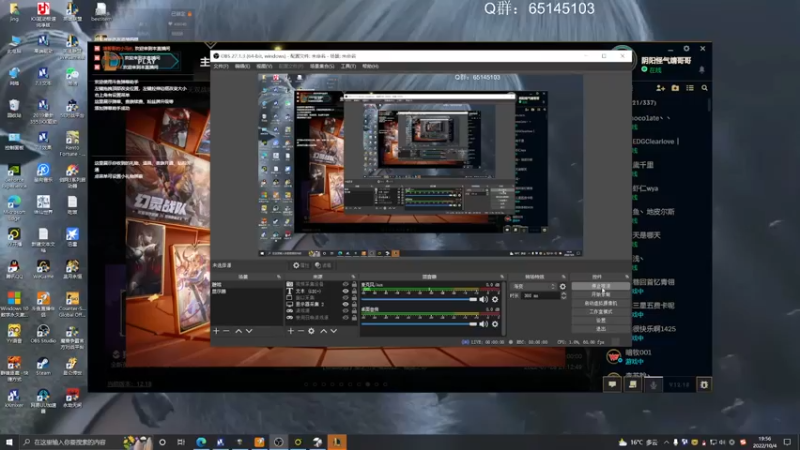Open the OBS Studio desktop shortcut
800x450 pixels.
tap(43, 334)
